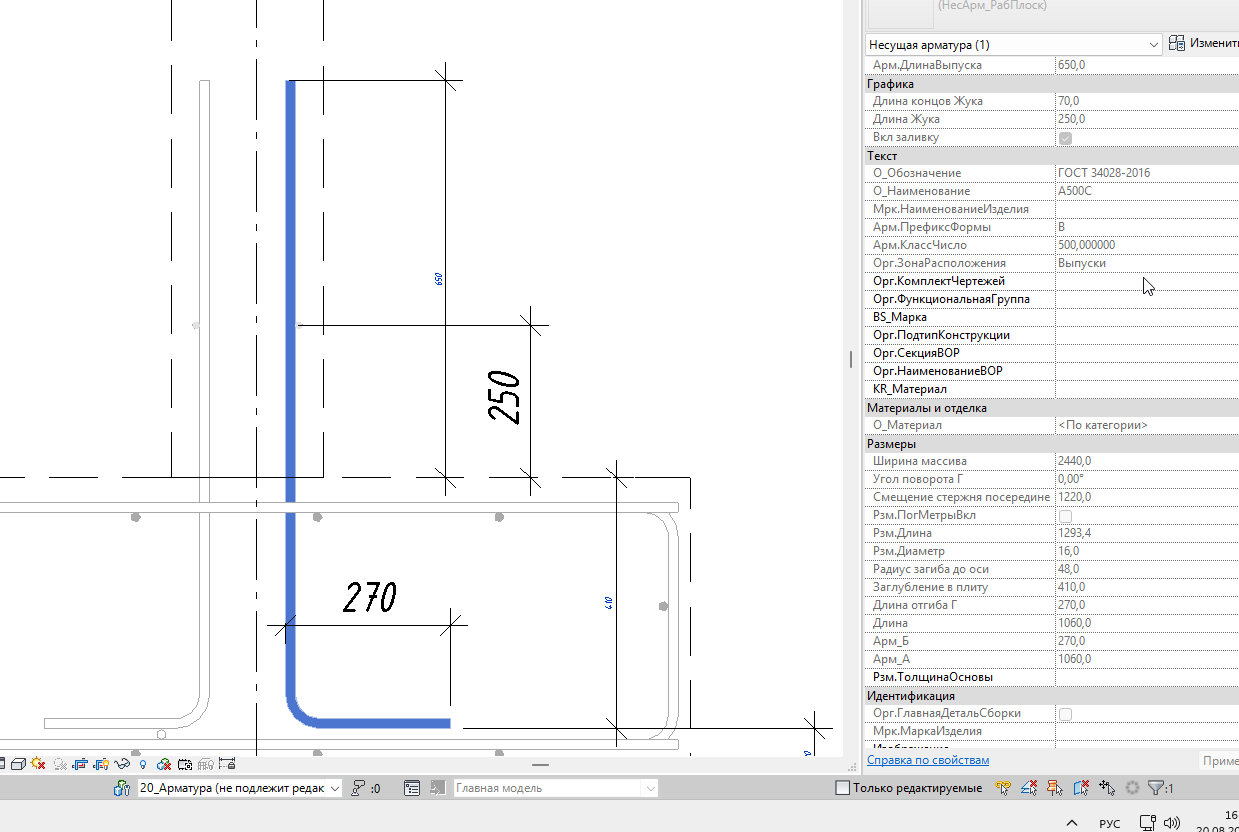1239x832 pixels.
Task: Enable the Только редактируемые checkbox
Action: click(x=842, y=788)
